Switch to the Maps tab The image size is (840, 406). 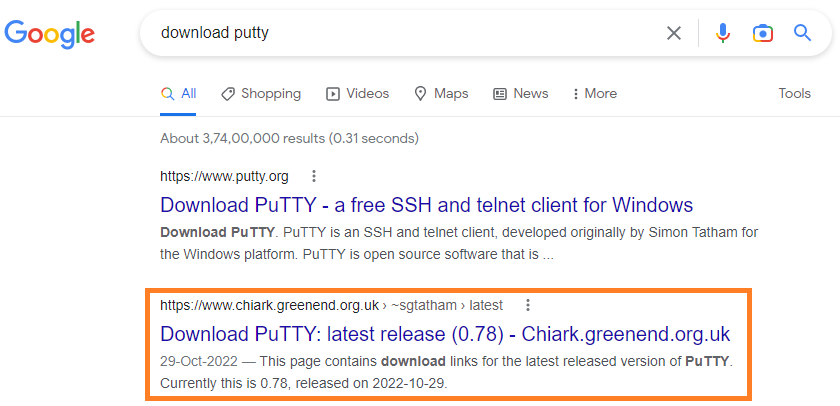click(x=441, y=94)
